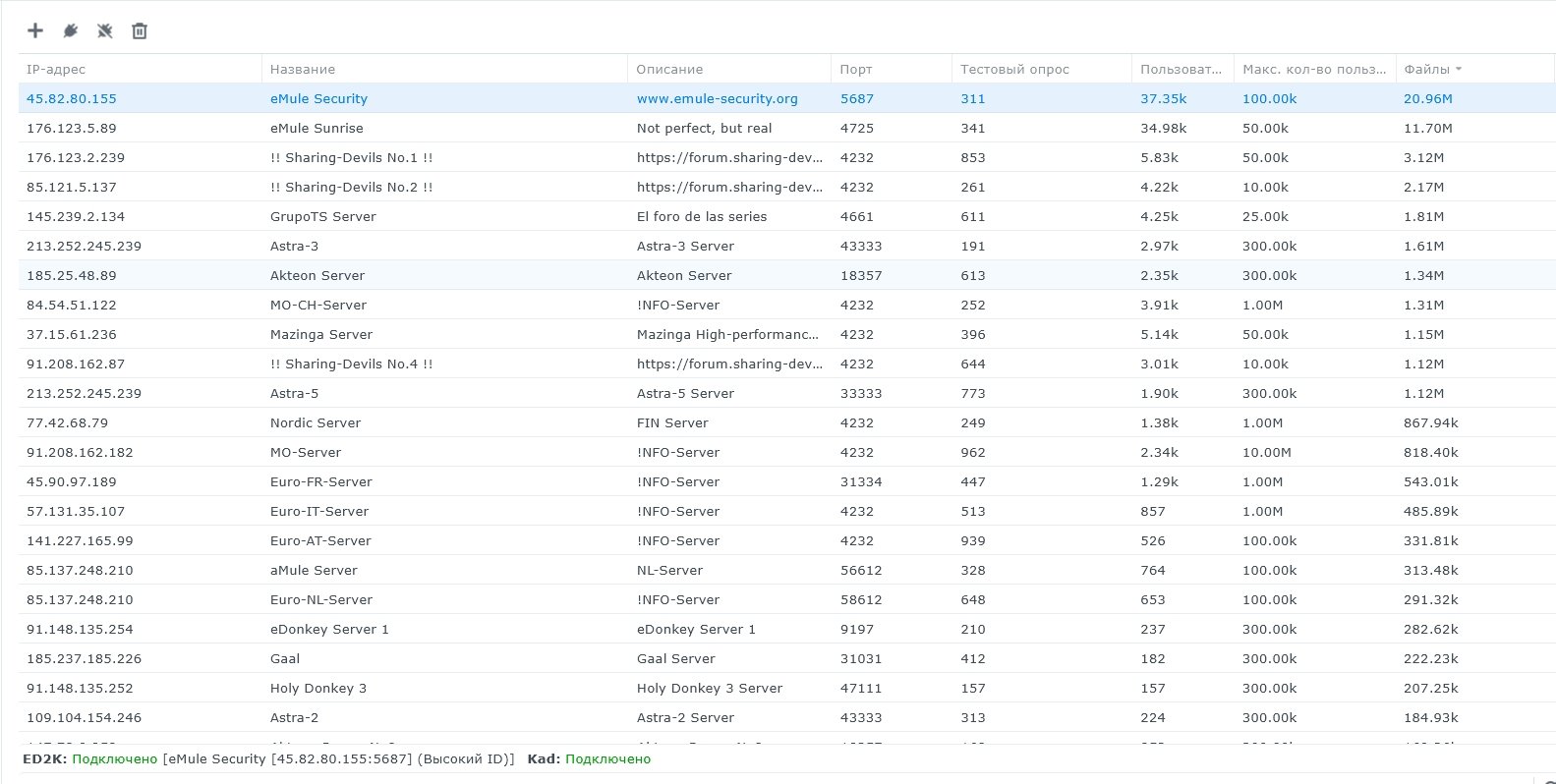The image size is (1556, 784).
Task: Select the aMule Server entry
Action: 314,570
